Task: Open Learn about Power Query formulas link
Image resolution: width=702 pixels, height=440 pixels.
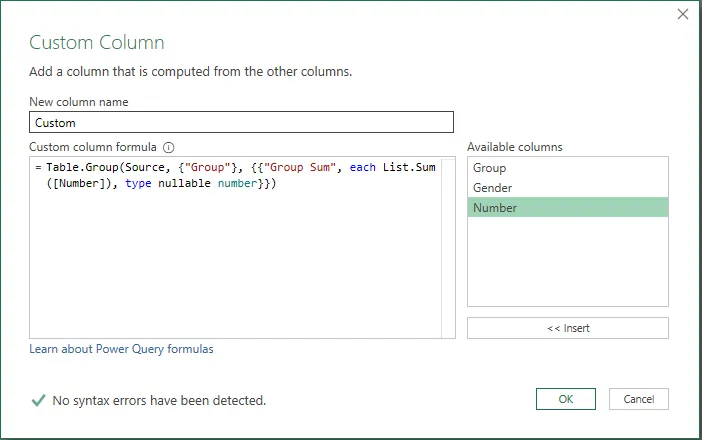Action: [121, 349]
